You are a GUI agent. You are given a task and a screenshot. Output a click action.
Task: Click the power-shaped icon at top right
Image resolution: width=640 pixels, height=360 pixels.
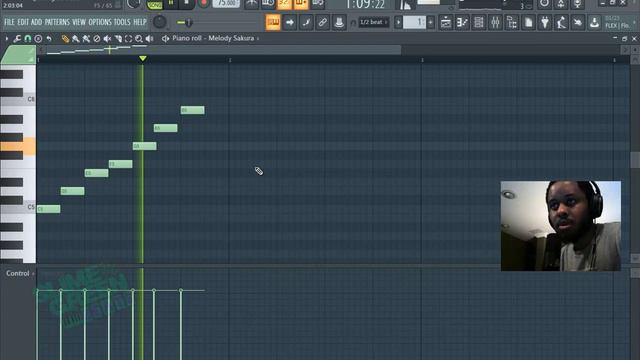[x=544, y=4]
